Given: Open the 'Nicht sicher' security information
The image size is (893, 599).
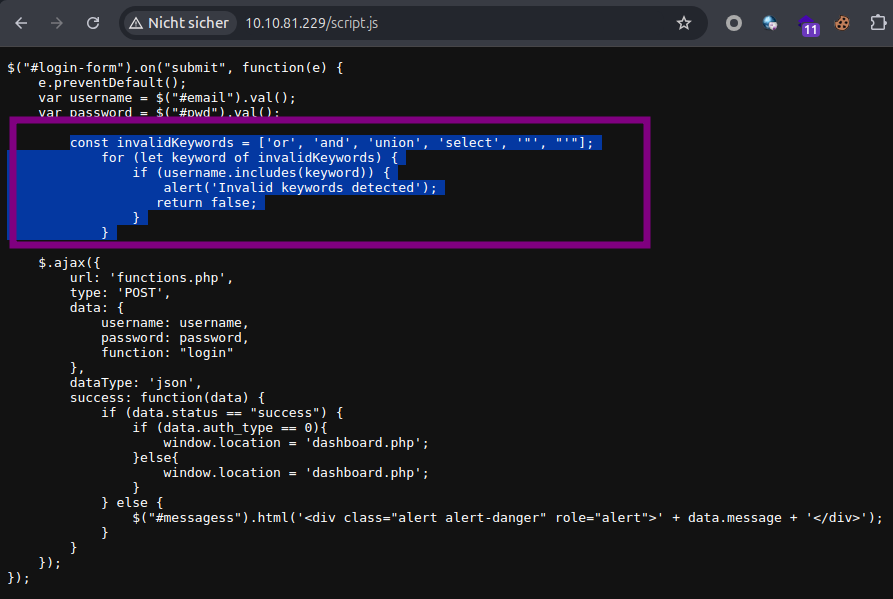Looking at the screenshot, I should 178,22.
